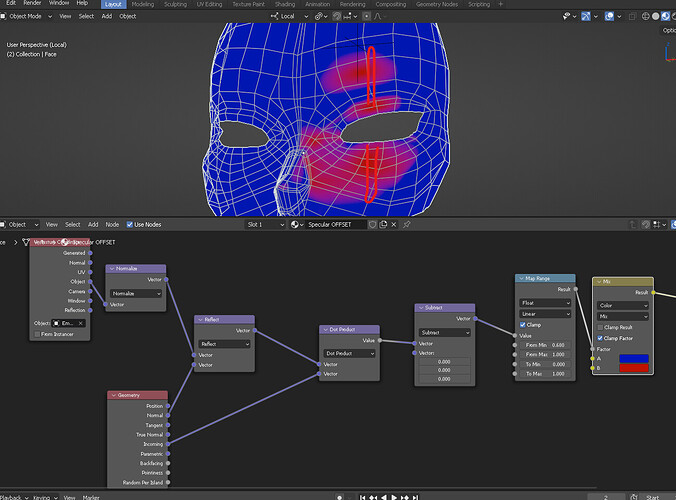This screenshot has height=500, width=676.
Task: Open Mix node Color type dropdown
Action: click(x=623, y=305)
